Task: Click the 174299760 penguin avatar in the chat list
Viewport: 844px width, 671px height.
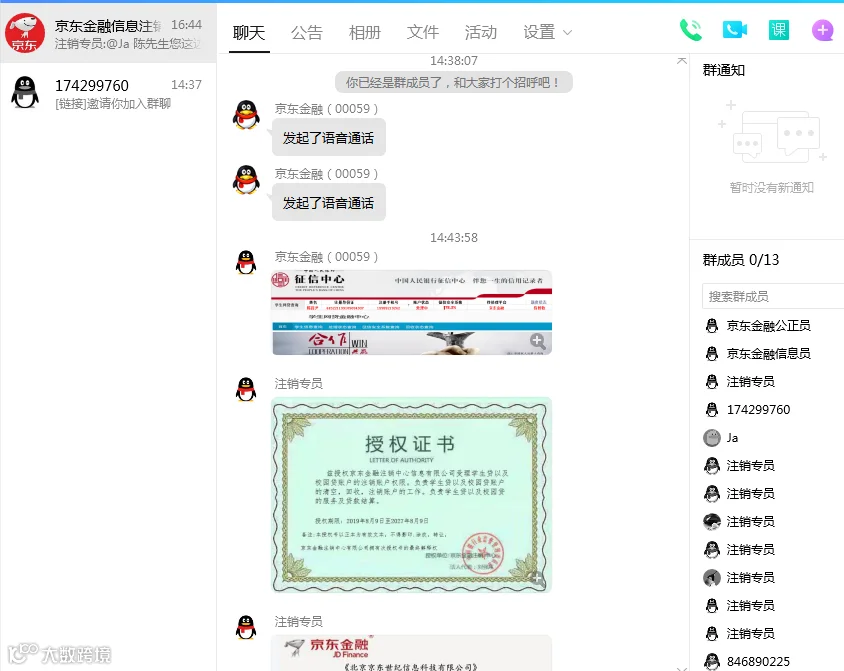Action: [25, 93]
